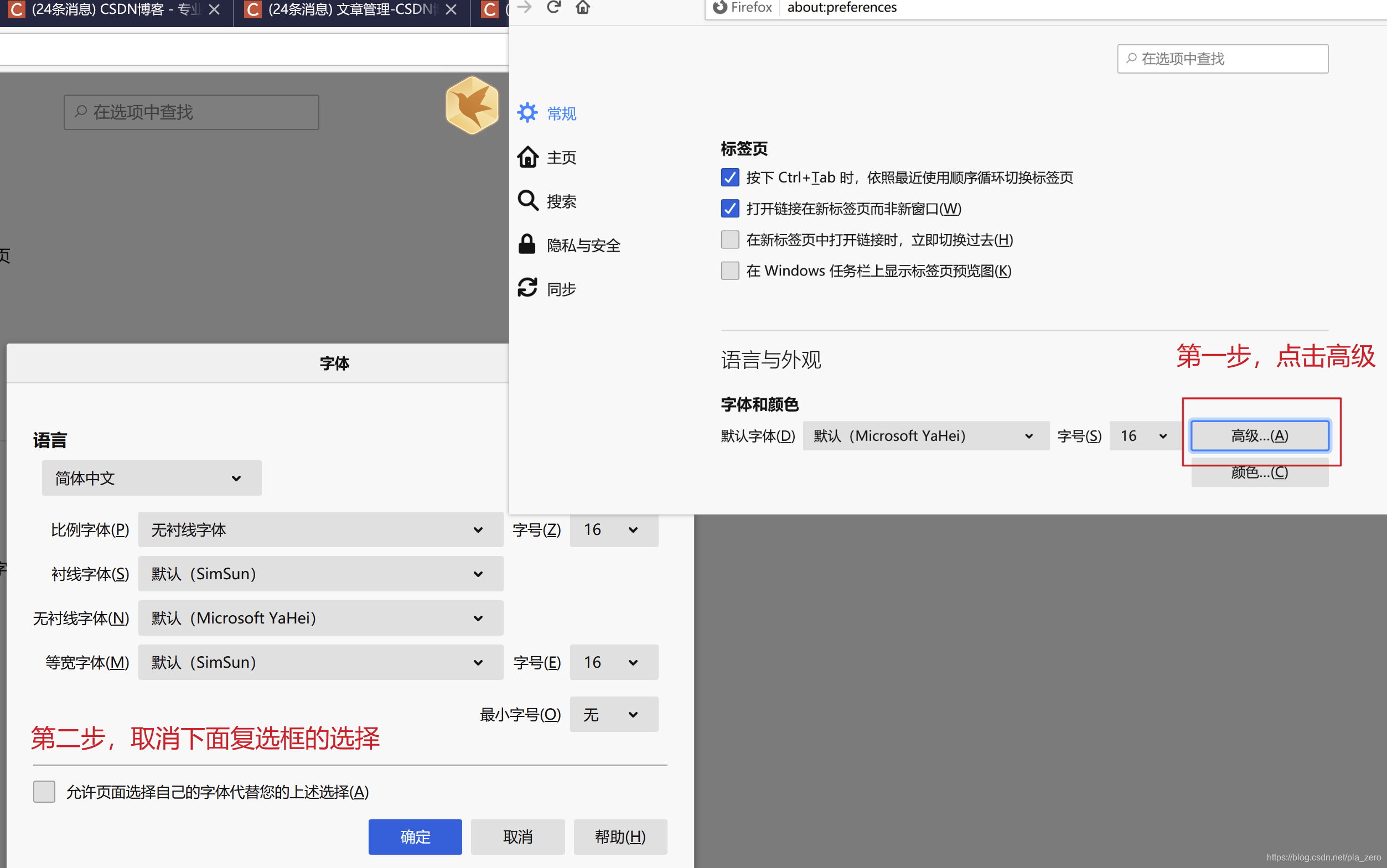Click the Sync arrows sidebar icon
The height and width of the screenshot is (868, 1387).
527,288
